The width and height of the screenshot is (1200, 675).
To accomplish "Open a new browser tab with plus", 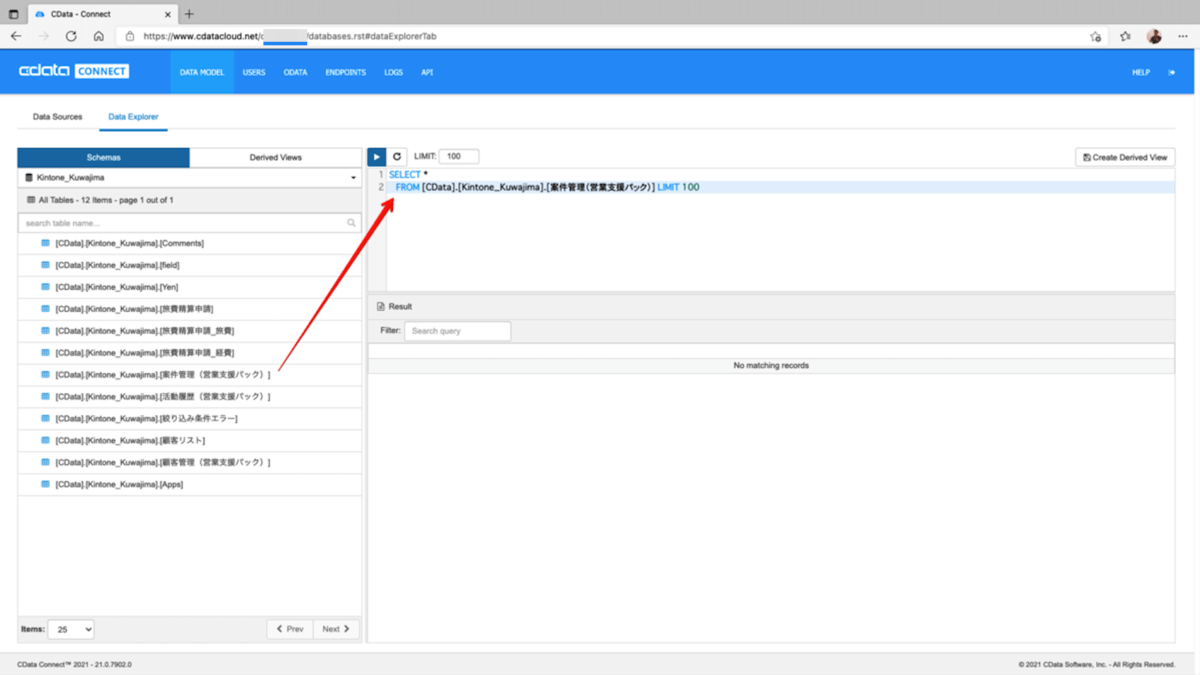I will pos(189,14).
